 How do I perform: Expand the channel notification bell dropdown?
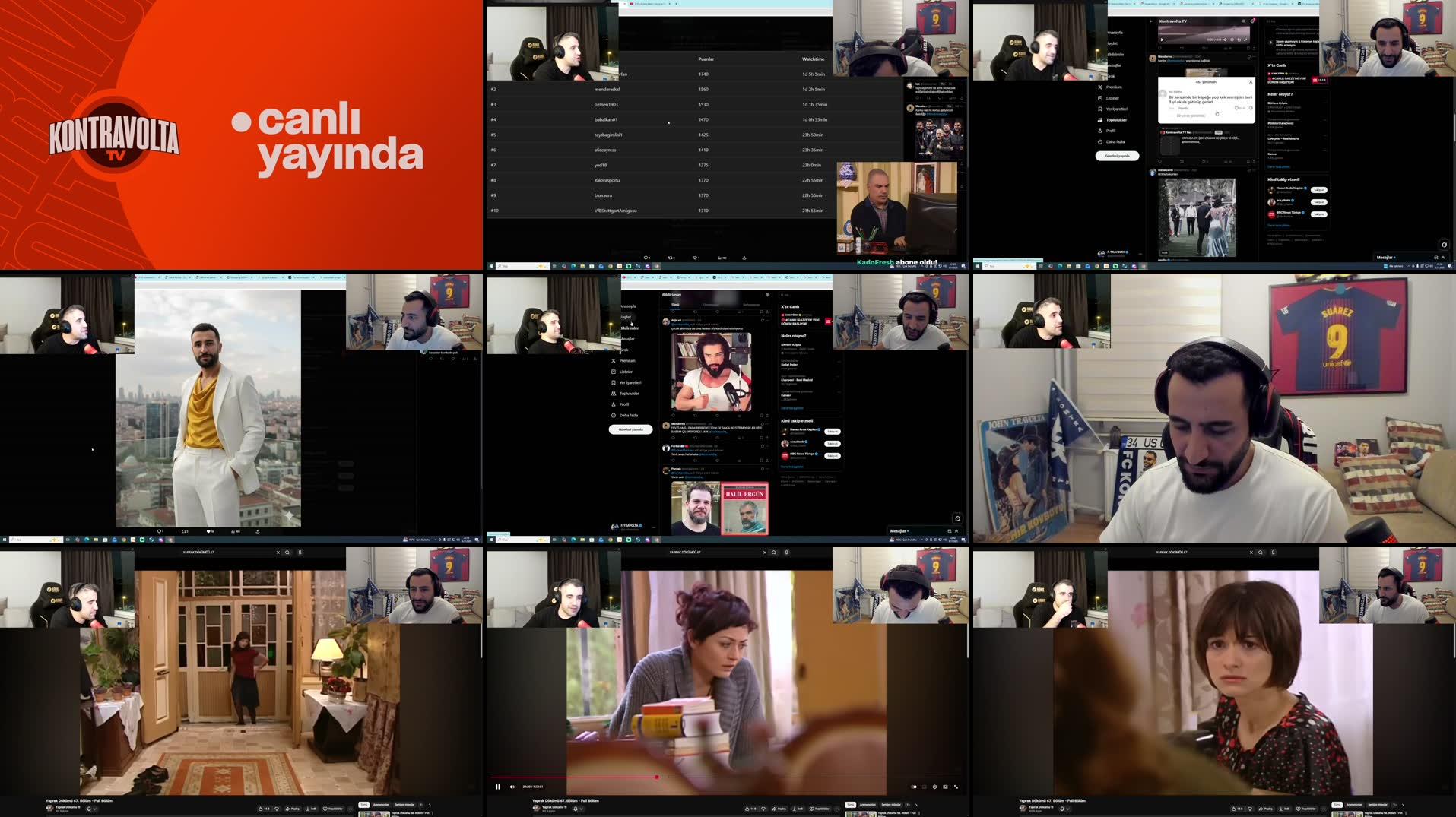(x=582, y=808)
